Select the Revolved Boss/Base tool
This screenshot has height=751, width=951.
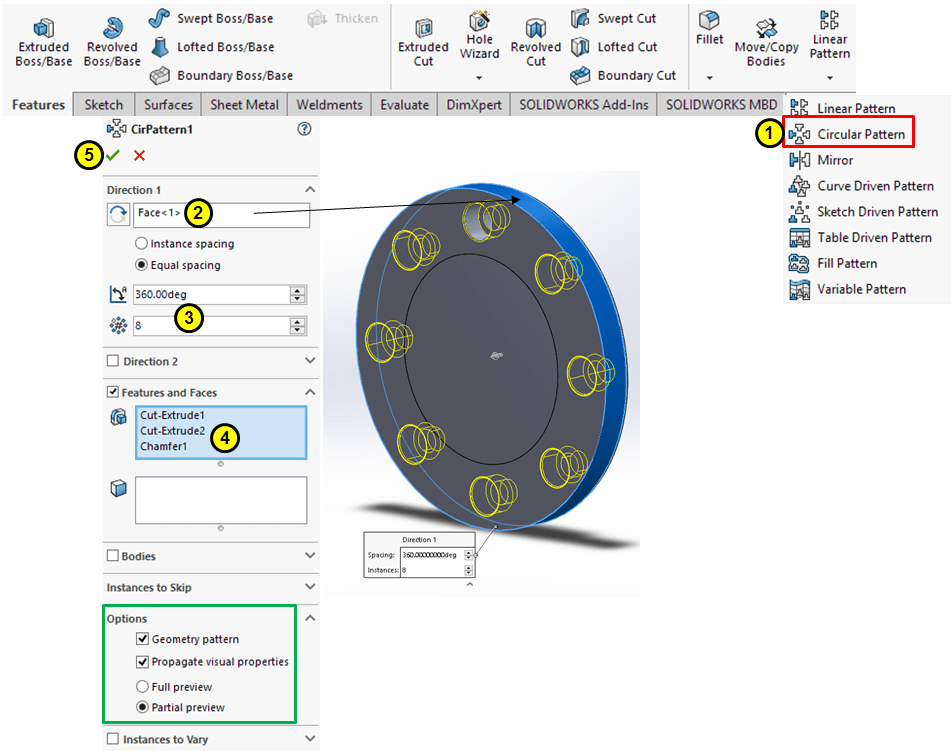pos(112,26)
